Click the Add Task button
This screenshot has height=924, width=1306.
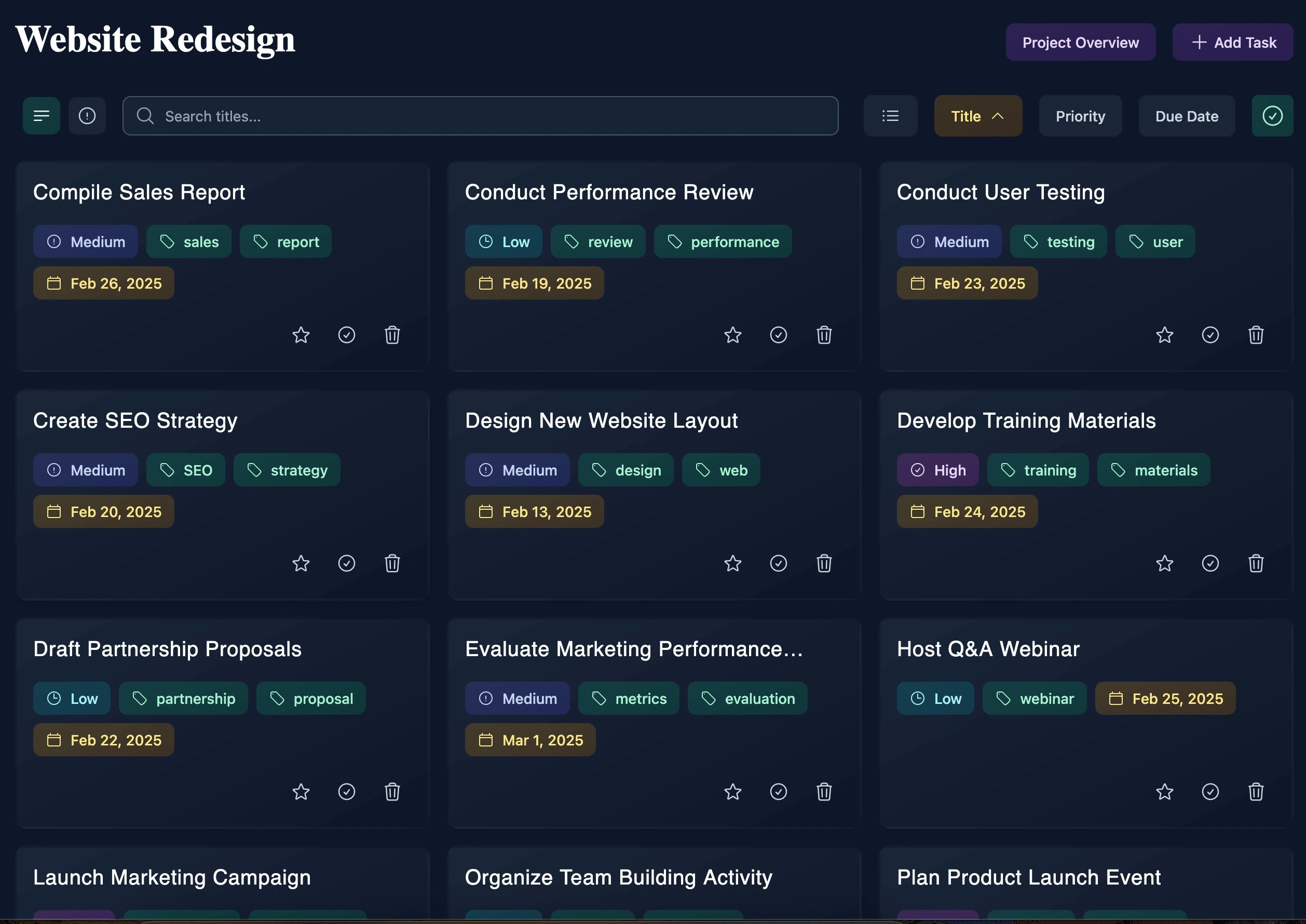1232,43
